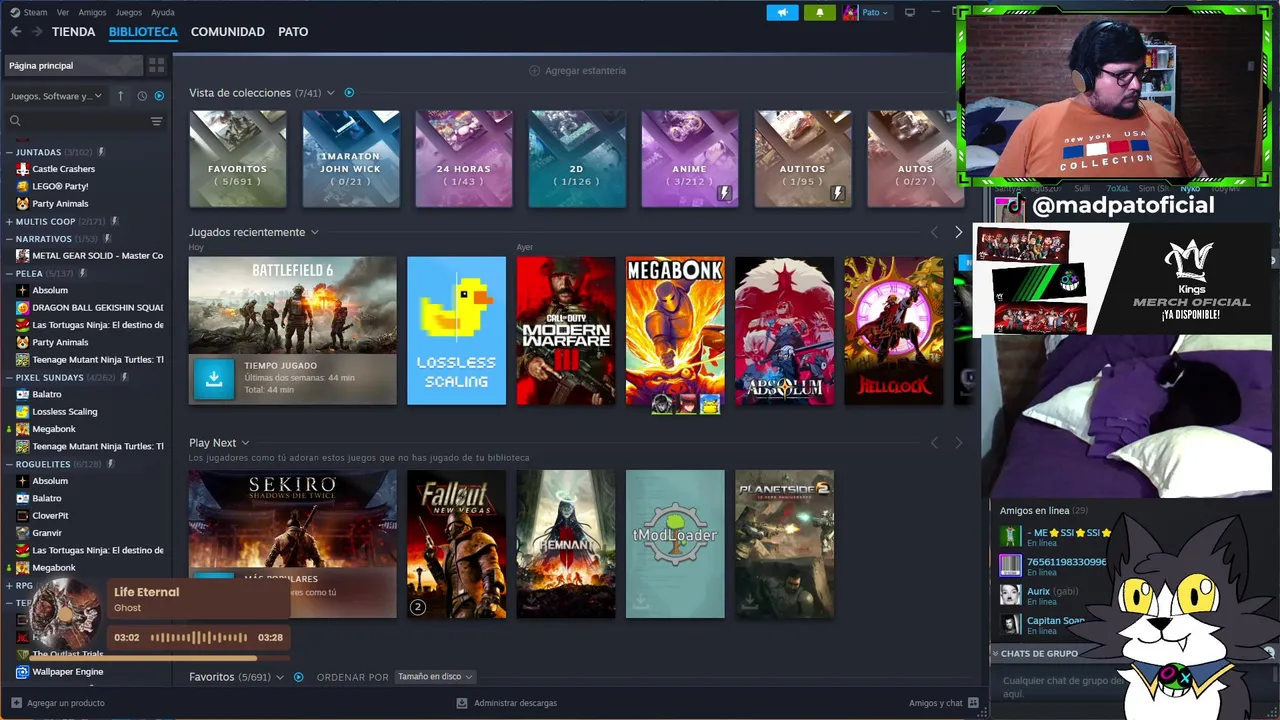Open the Pato account dropdown
1280x720 pixels.
pyautogui.click(x=866, y=12)
